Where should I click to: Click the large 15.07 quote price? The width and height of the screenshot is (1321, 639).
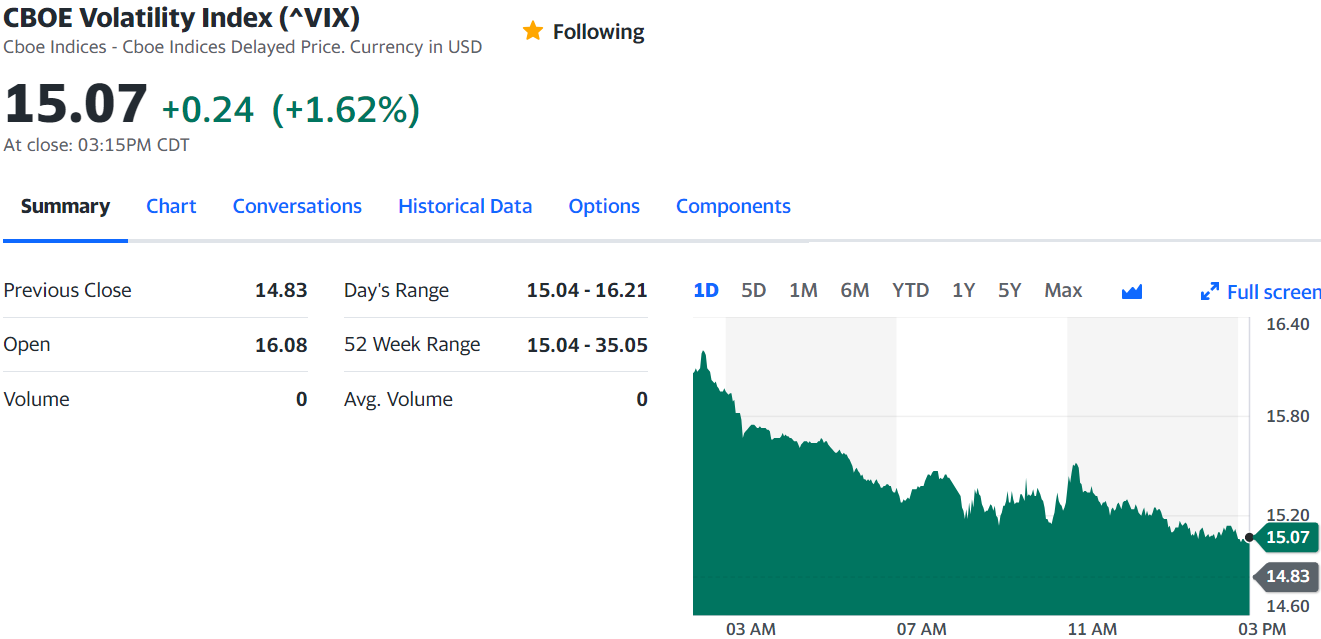(76, 104)
